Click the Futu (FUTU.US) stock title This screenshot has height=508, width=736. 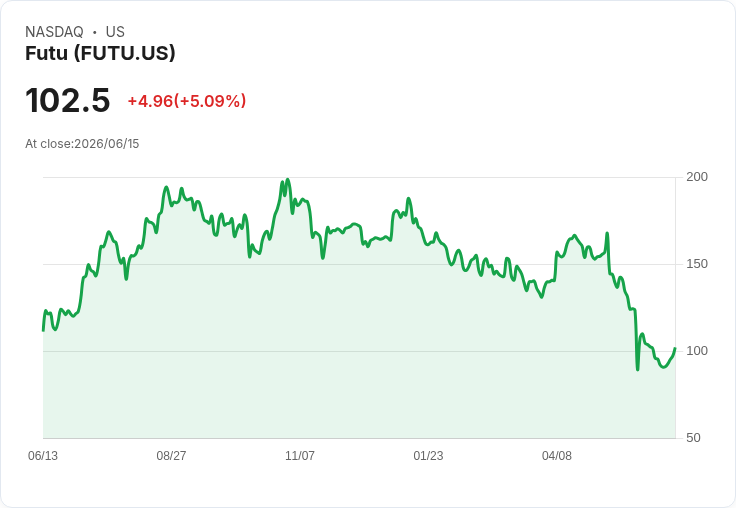coord(100,53)
